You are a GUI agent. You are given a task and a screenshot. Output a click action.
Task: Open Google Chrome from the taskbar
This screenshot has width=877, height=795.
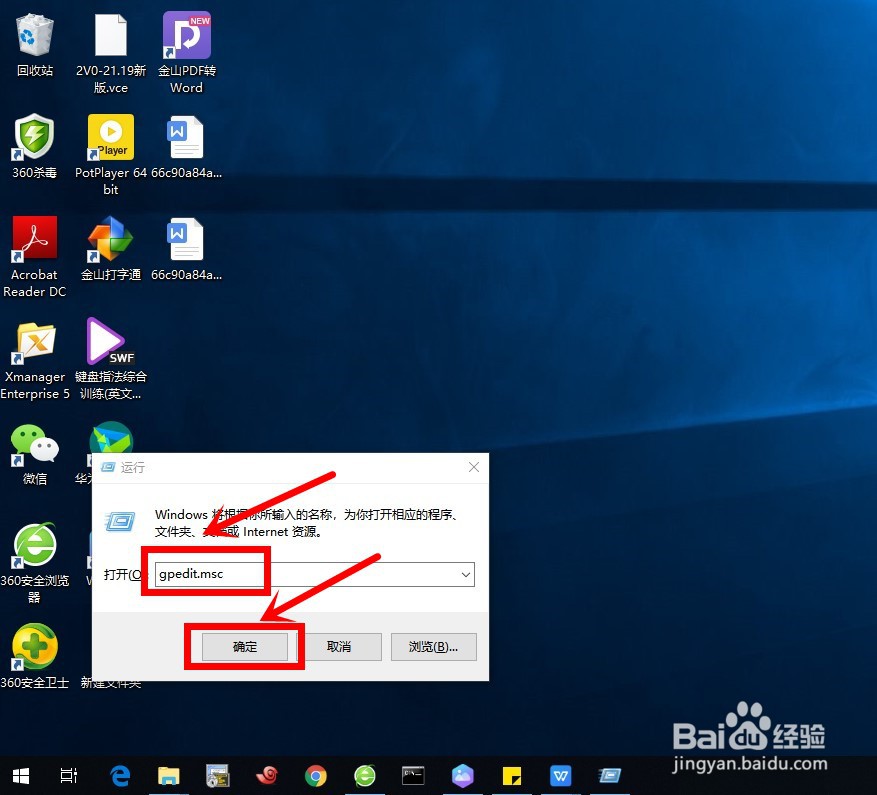pos(315,776)
